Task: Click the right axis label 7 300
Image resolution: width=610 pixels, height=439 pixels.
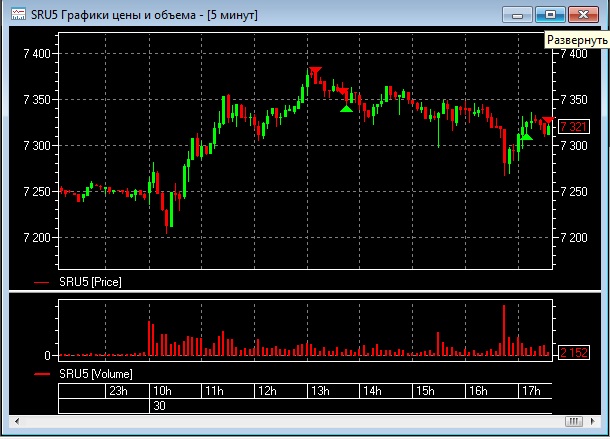Action: pos(574,146)
